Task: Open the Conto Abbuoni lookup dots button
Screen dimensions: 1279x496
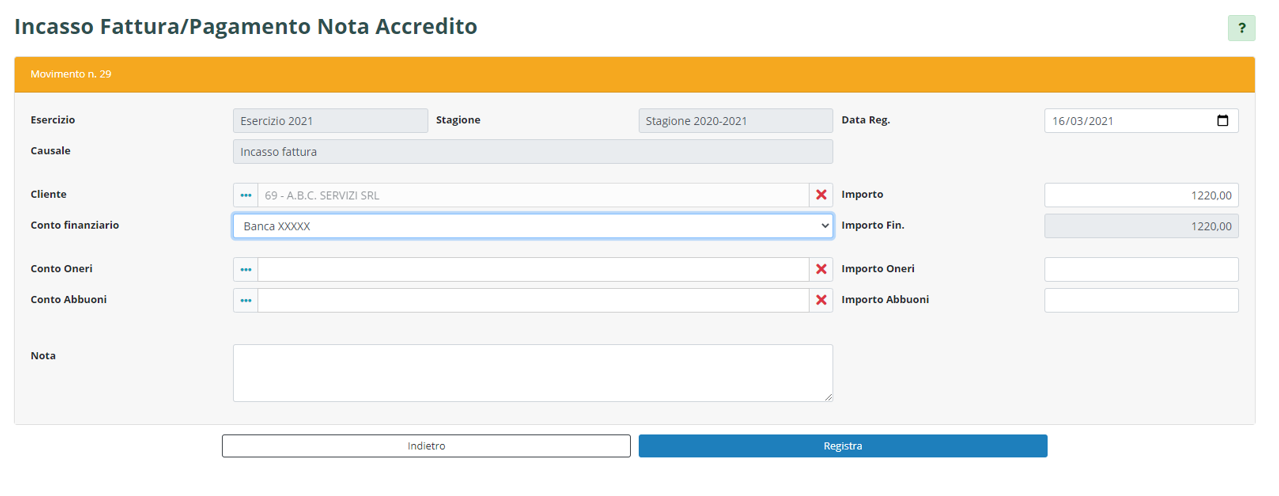Action: 246,300
